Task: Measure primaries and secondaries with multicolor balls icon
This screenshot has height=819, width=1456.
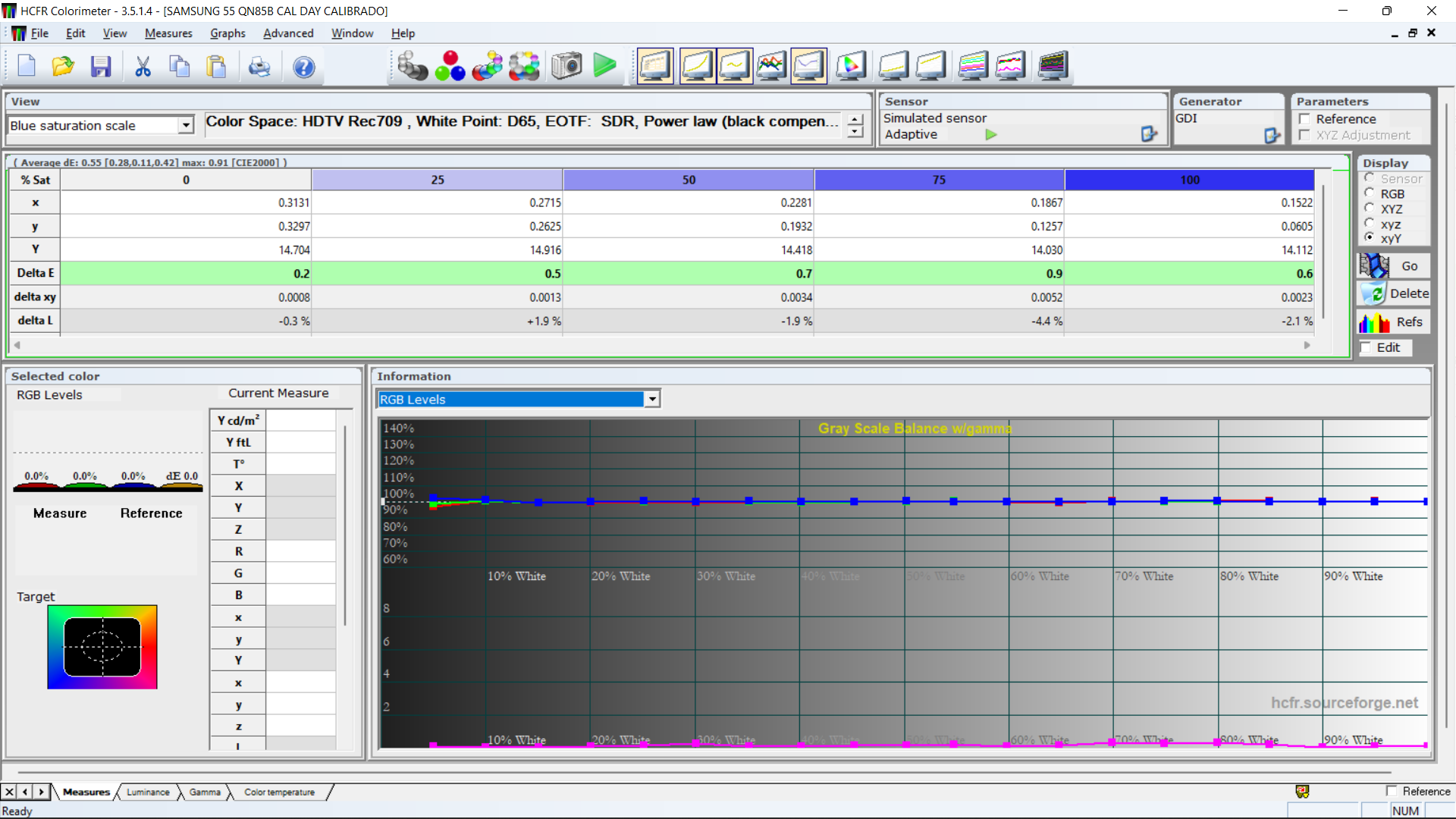Action: (487, 66)
